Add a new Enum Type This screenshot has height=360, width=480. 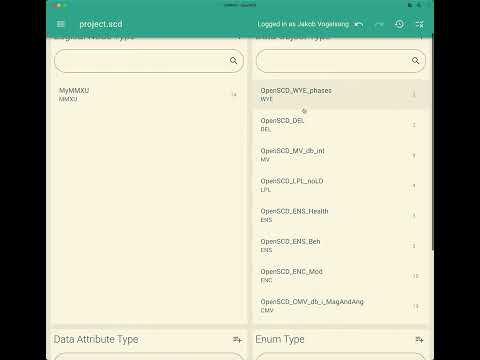pyautogui.click(x=419, y=340)
